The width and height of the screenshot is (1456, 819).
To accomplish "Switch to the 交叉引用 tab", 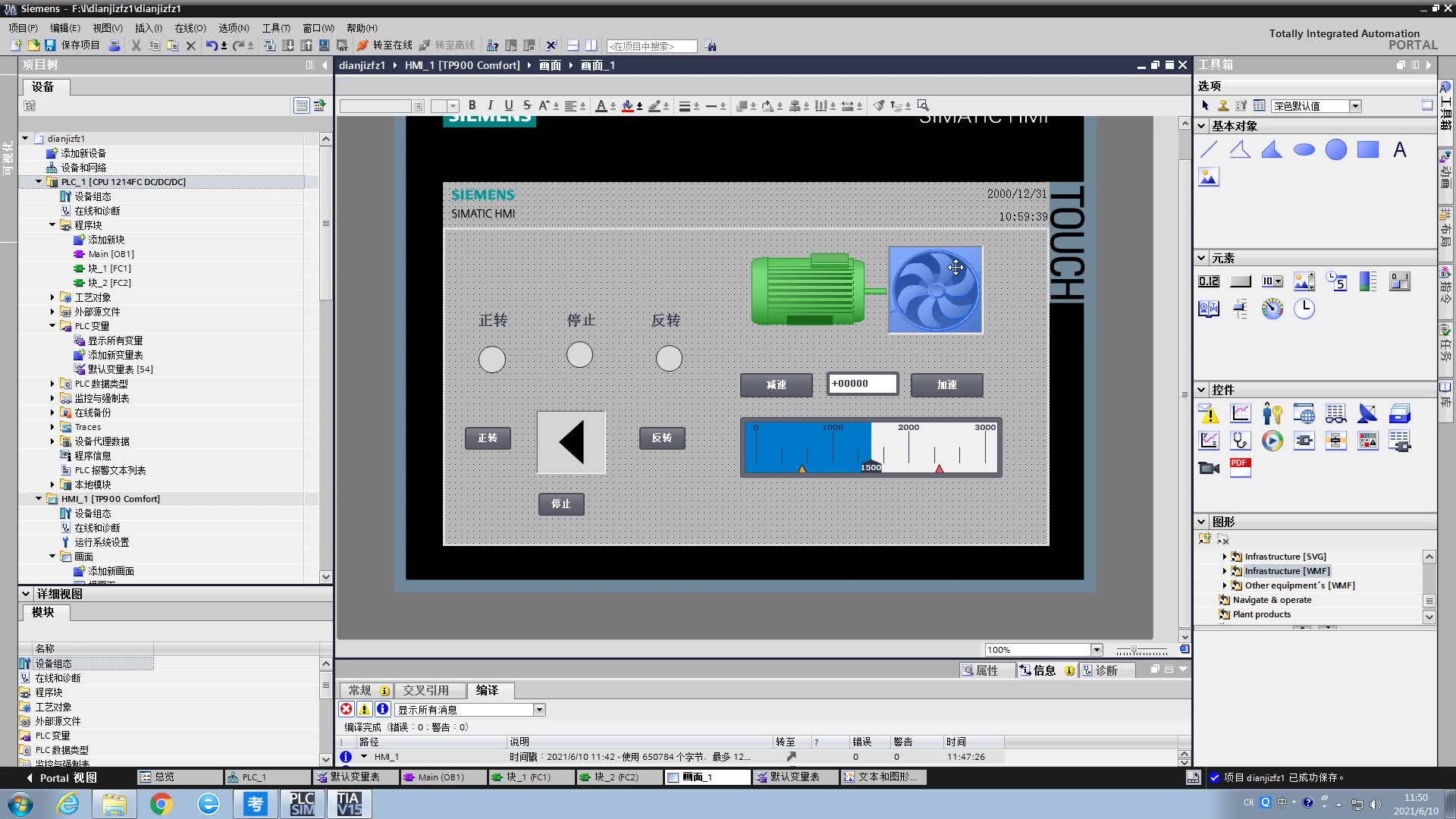I will point(425,690).
